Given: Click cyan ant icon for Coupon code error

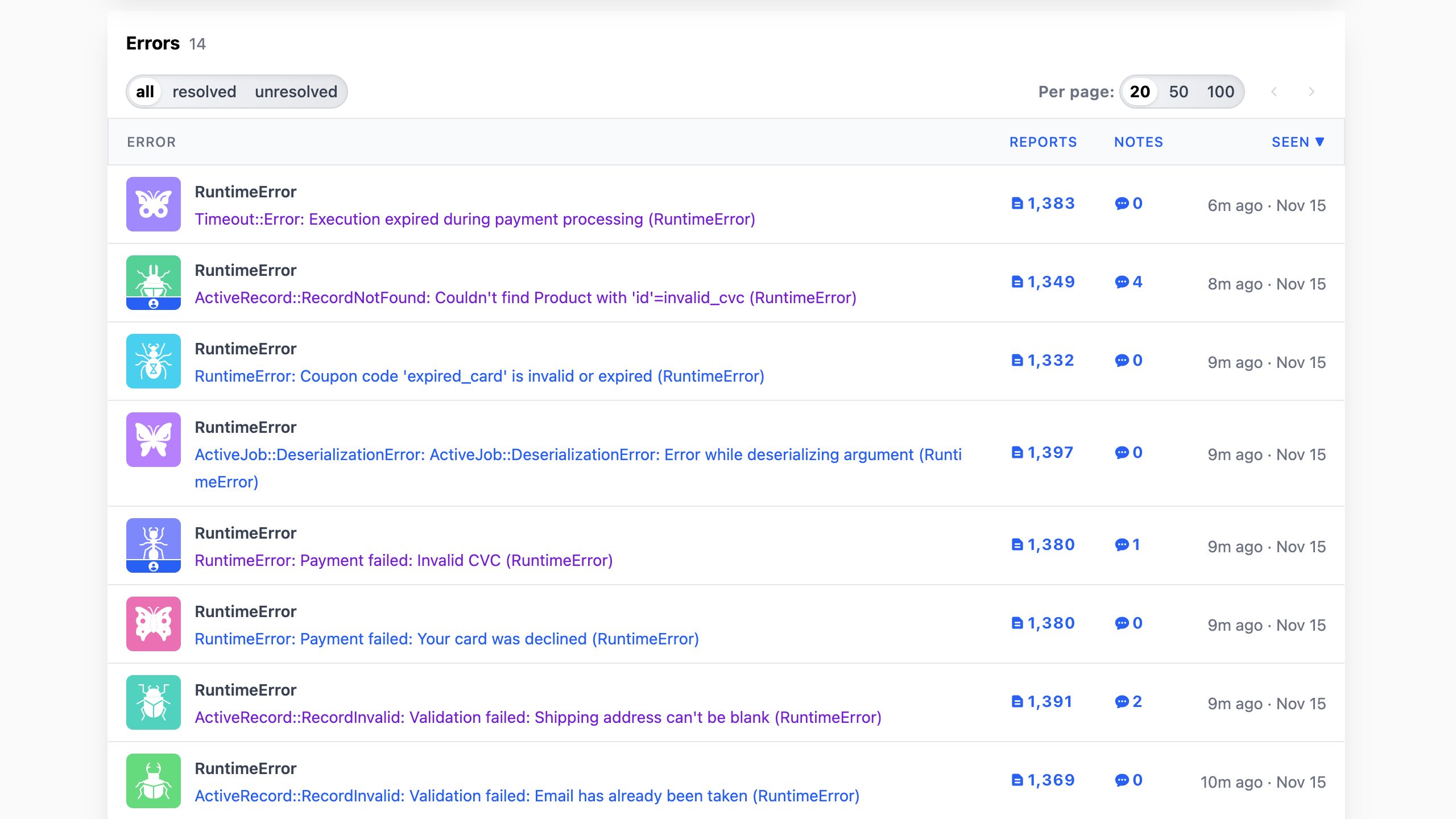Looking at the screenshot, I should point(153,361).
